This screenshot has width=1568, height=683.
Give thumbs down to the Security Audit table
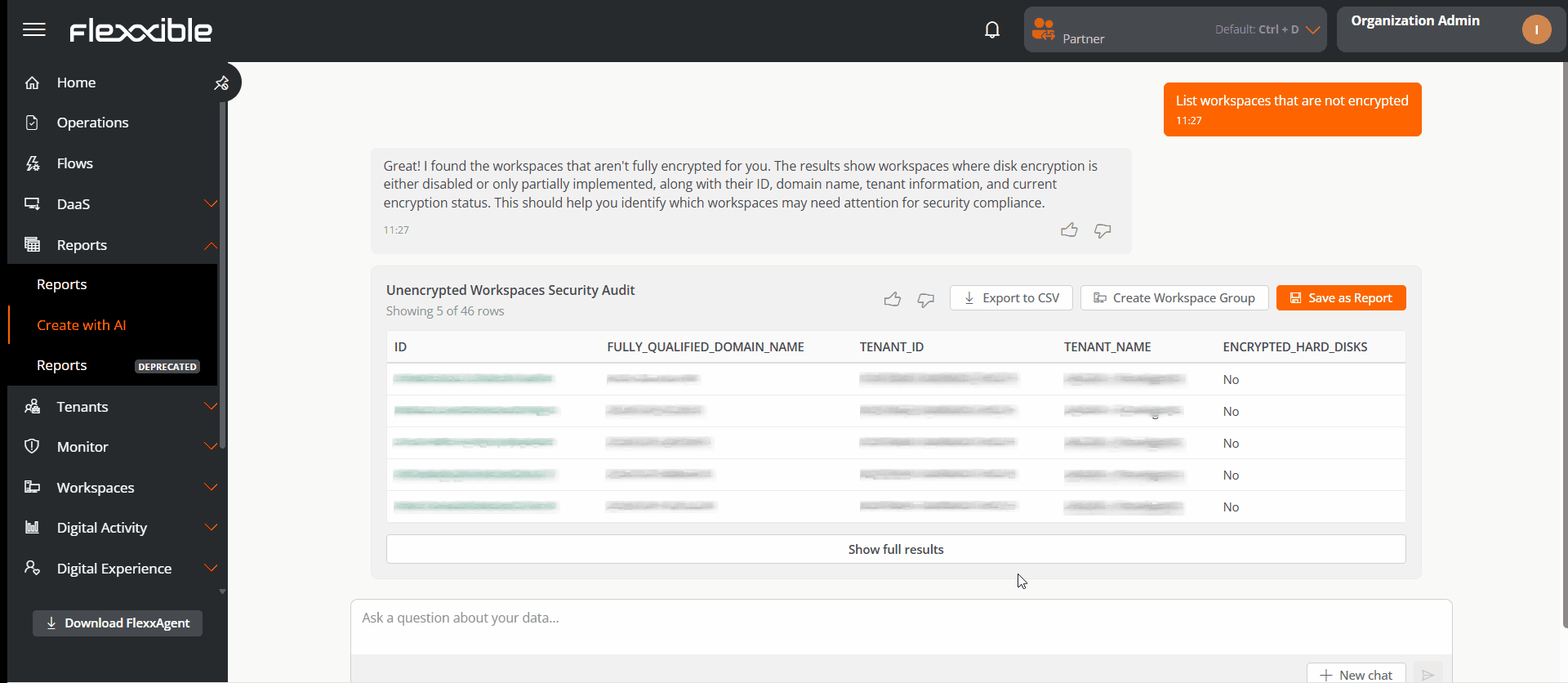(925, 300)
